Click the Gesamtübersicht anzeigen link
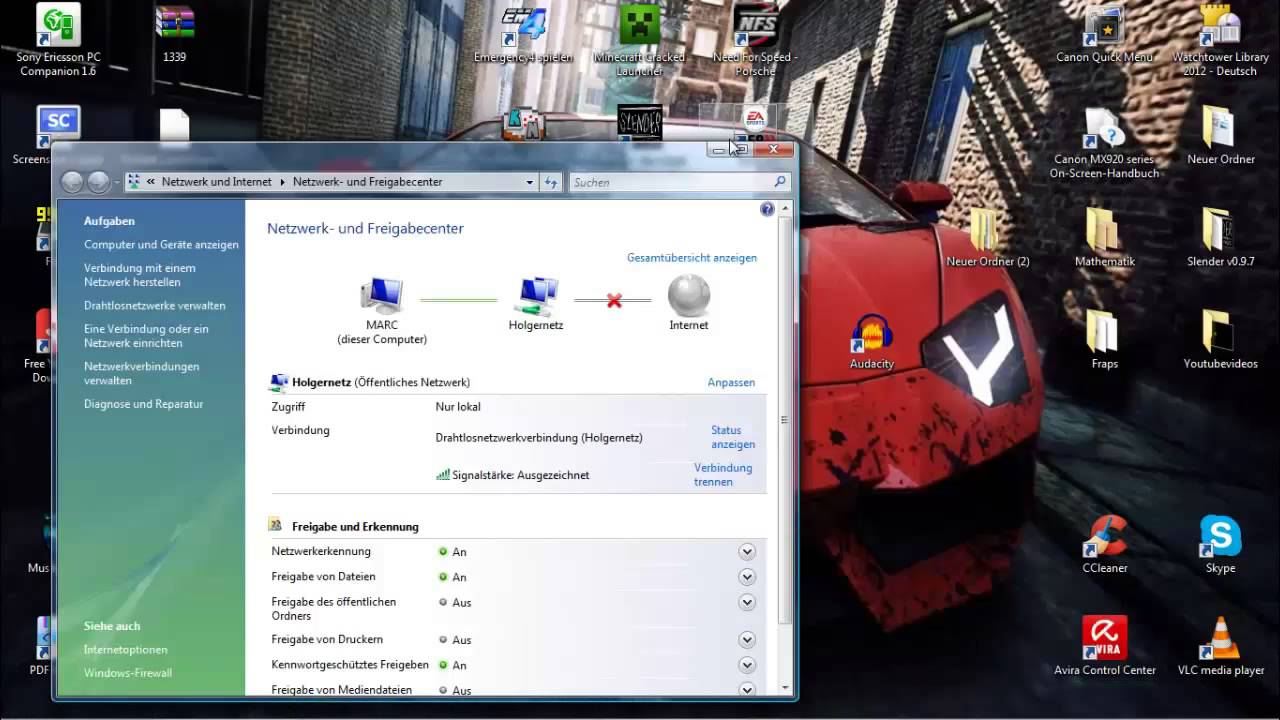This screenshot has height=720, width=1280. [692, 257]
